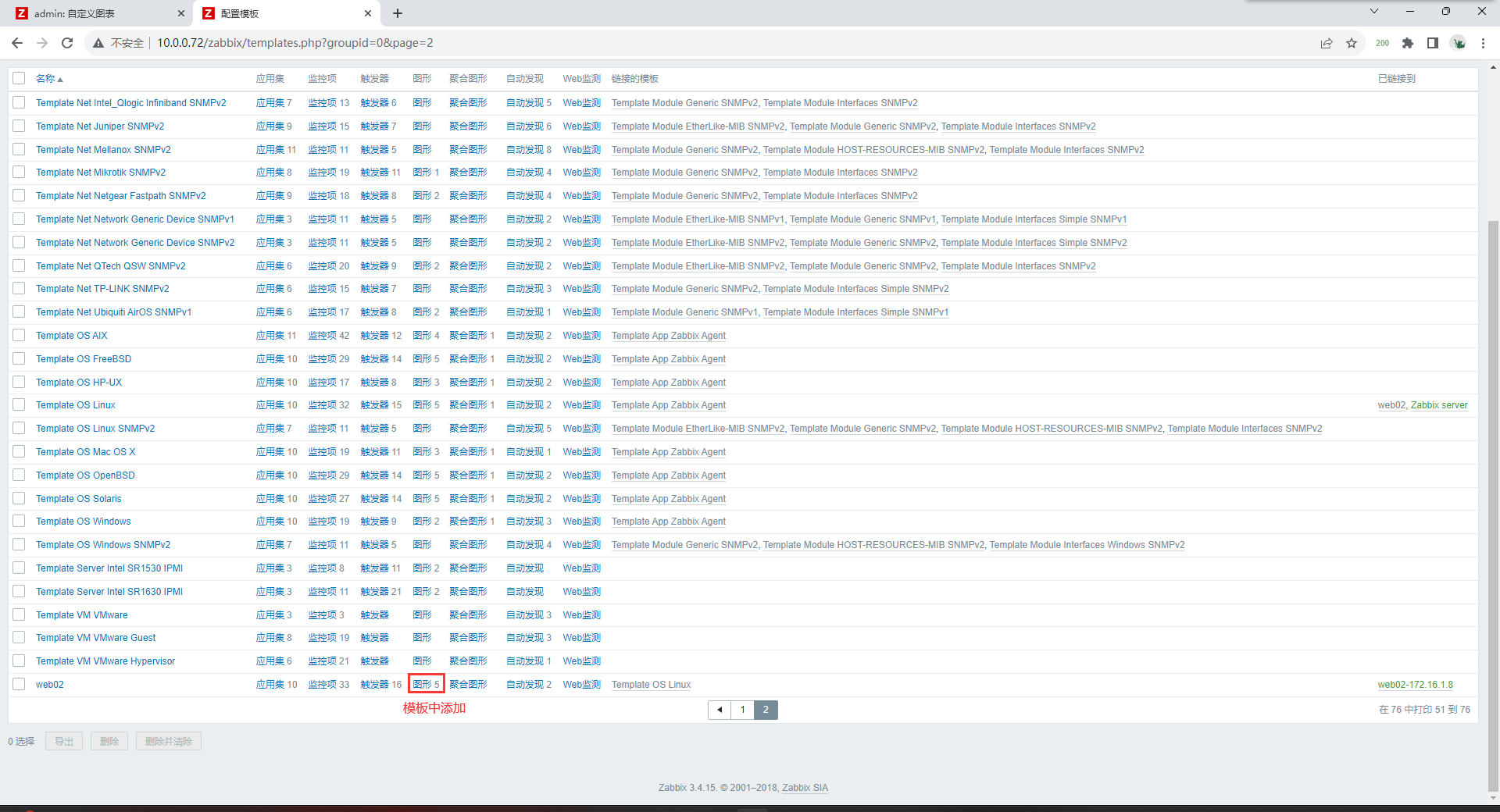Open Web监测 for Template OS FreeBSD
The width and height of the screenshot is (1500, 812).
tap(582, 359)
